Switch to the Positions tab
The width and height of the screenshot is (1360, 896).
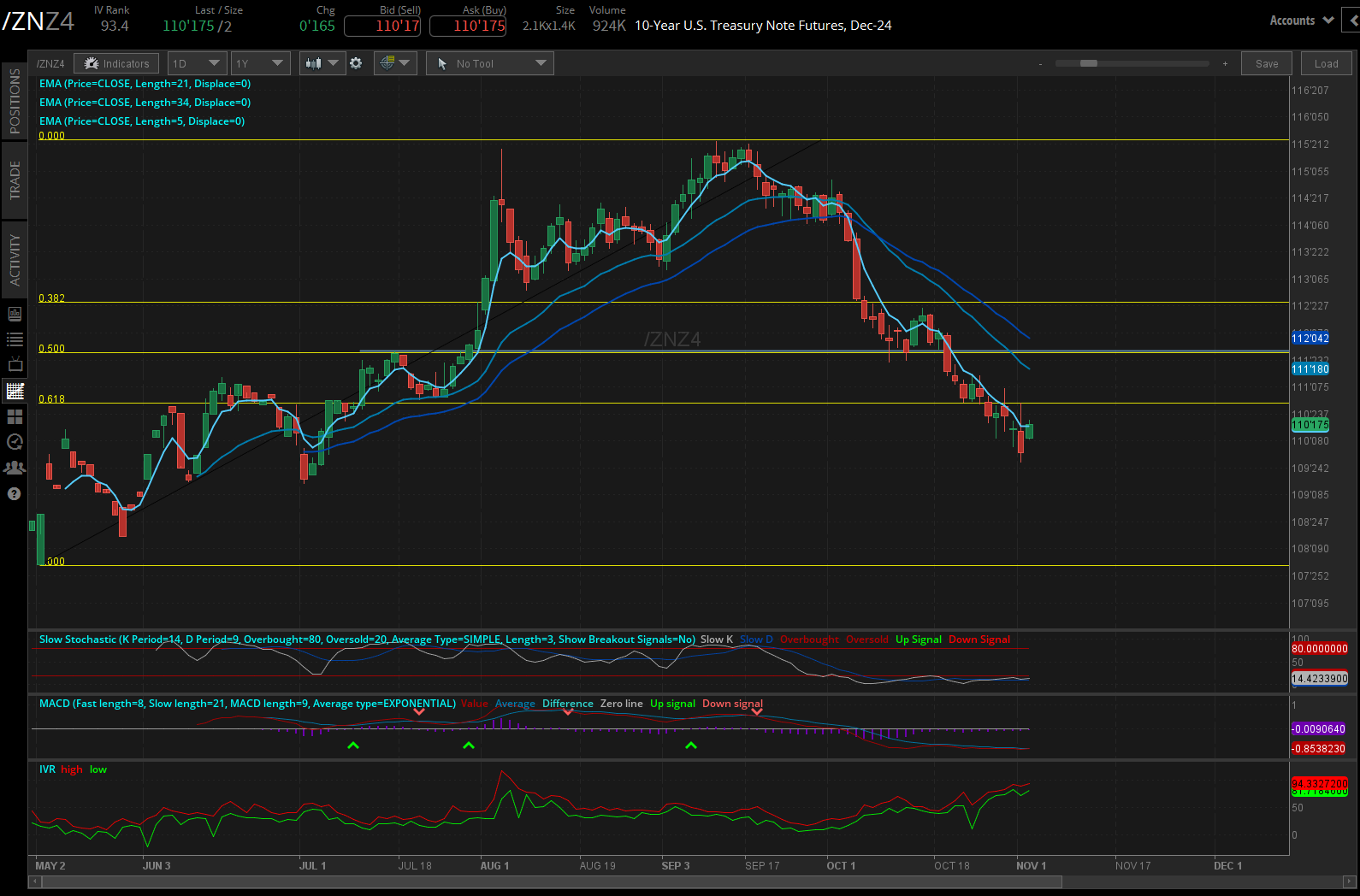15,101
